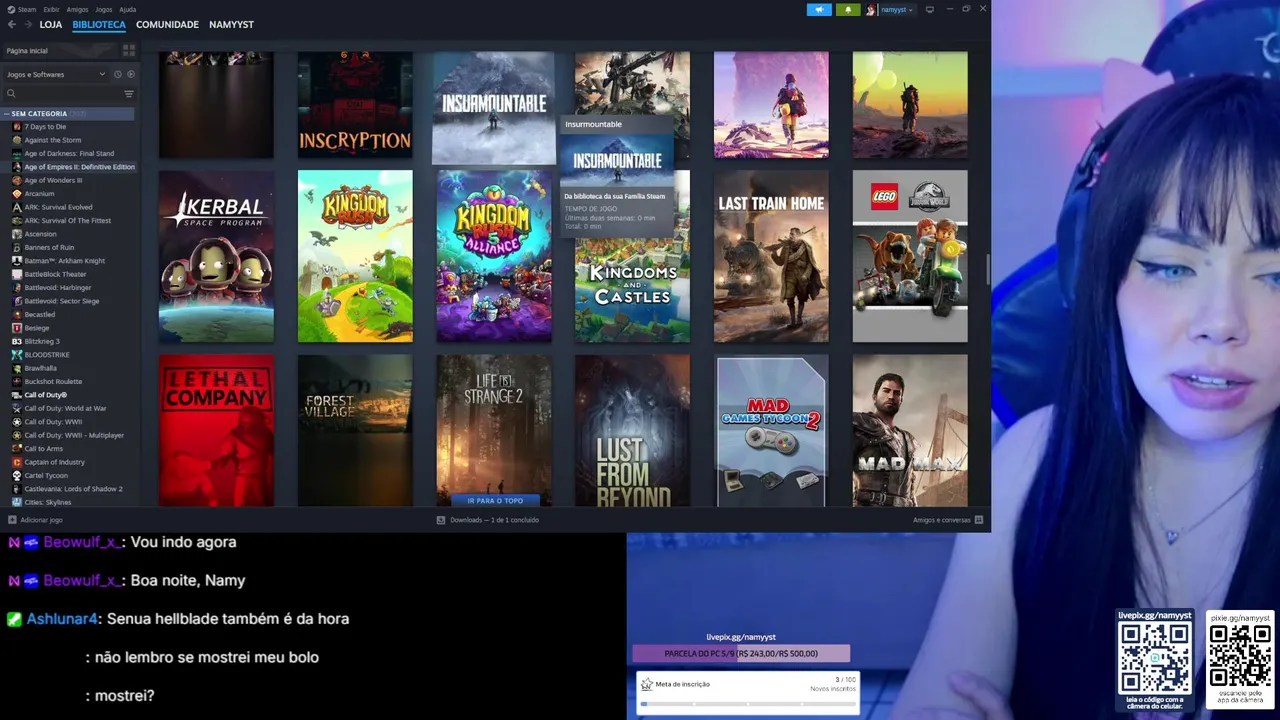1280x720 pixels.
Task: Open LEGO Jurassic World cover
Action: click(910, 256)
